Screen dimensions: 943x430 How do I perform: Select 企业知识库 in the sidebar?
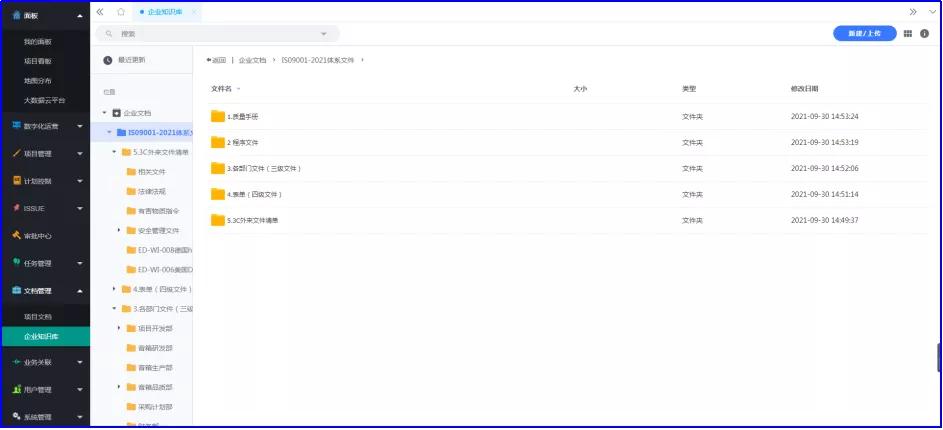(46, 336)
